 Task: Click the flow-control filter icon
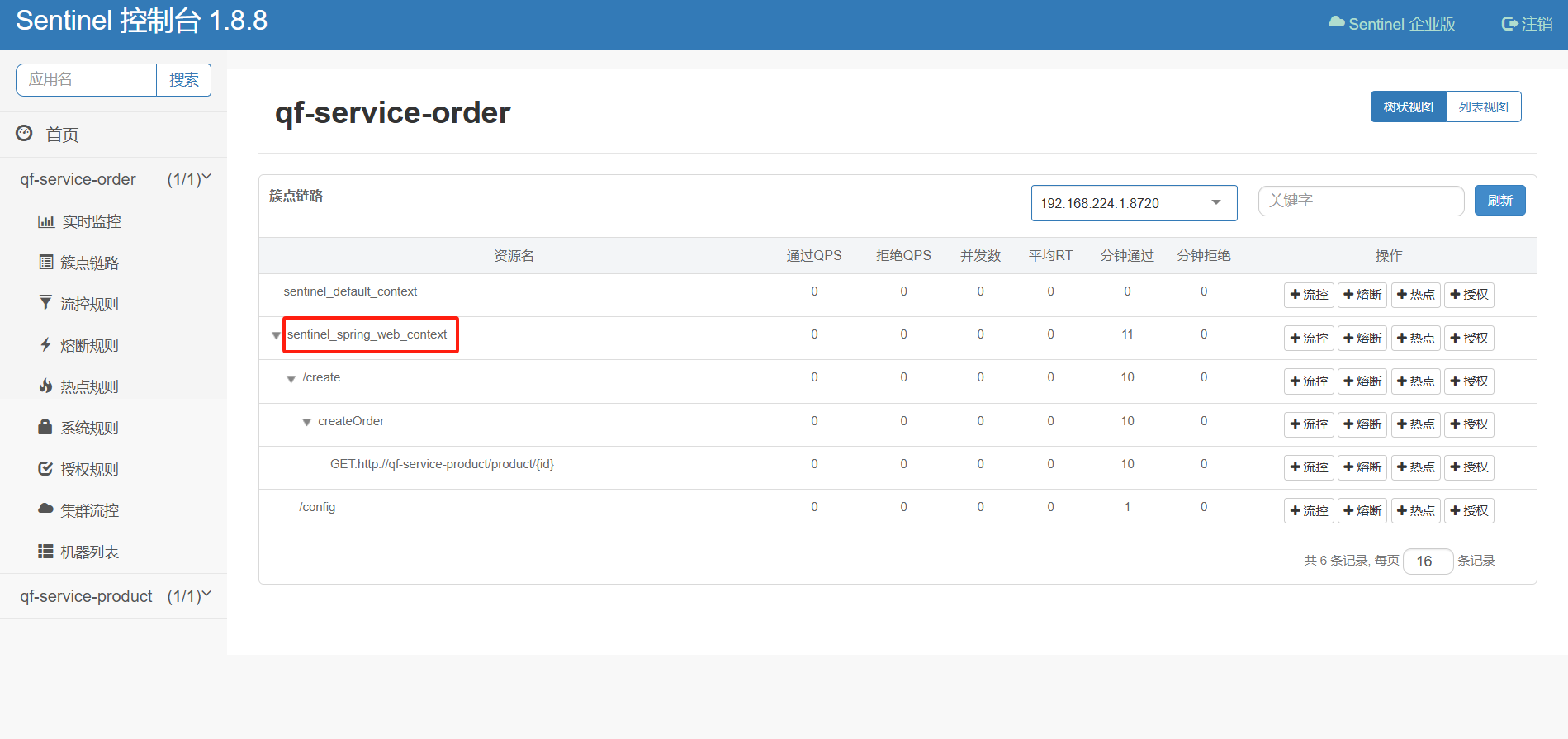coord(45,303)
